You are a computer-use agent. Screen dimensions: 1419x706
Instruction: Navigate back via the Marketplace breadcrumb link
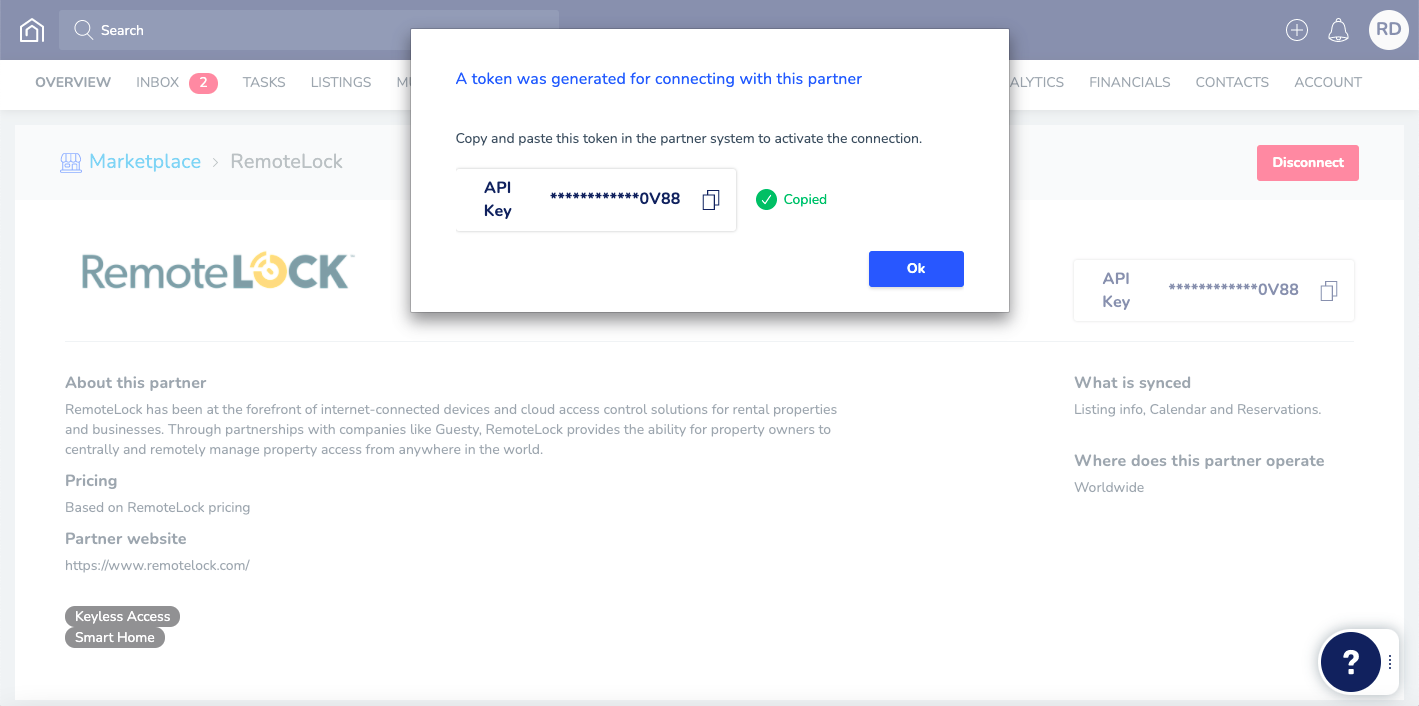click(x=144, y=161)
